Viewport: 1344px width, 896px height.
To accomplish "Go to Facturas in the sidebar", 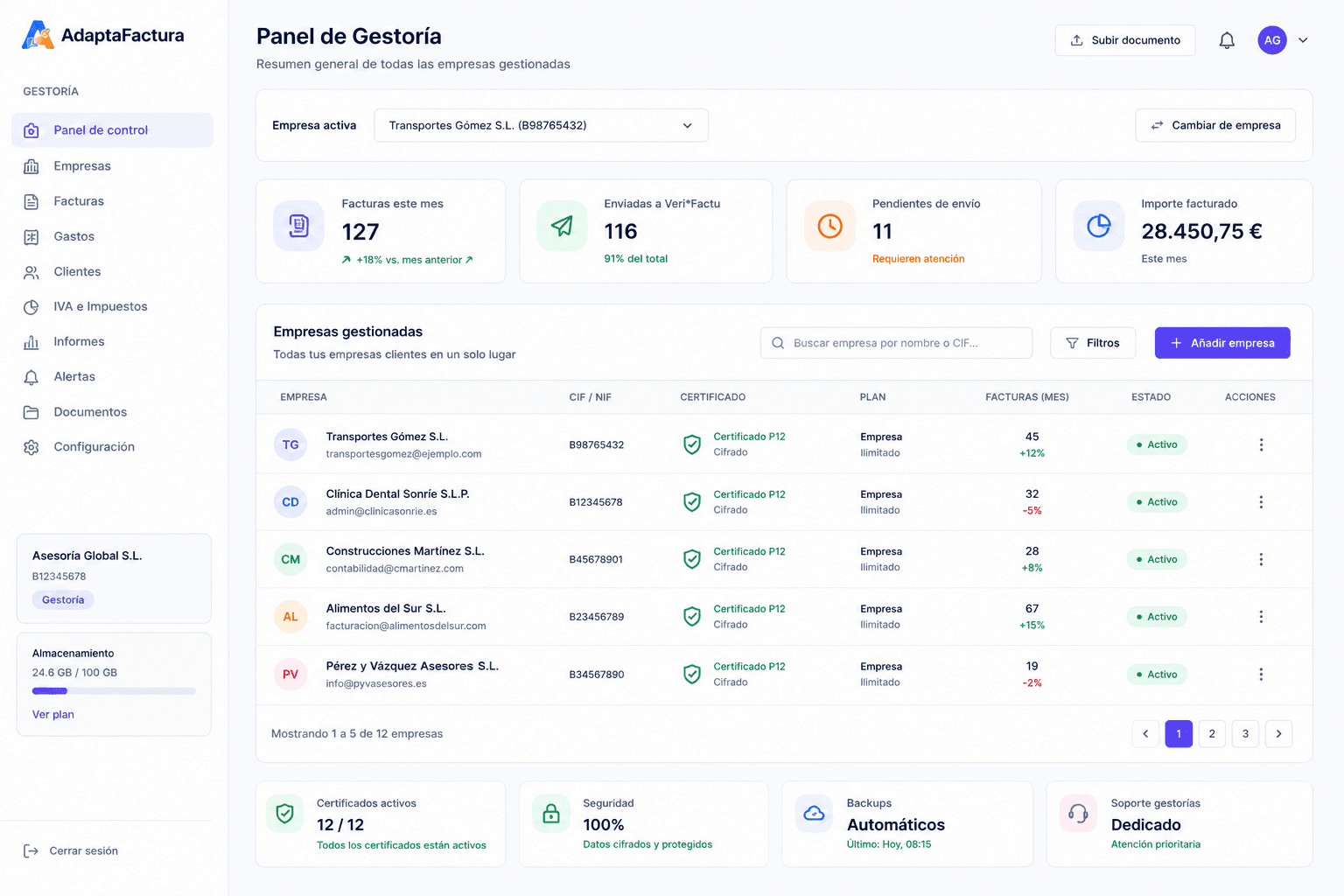I will [112, 201].
